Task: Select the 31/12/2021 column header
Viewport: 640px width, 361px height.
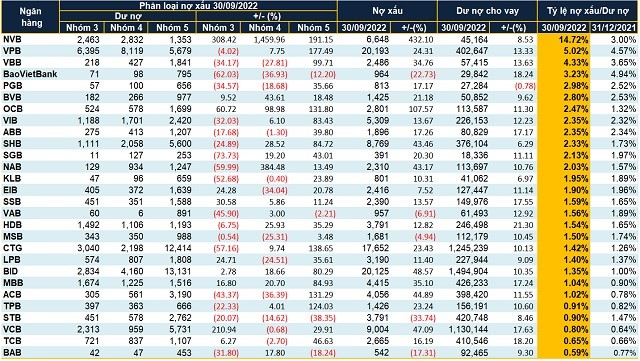Action: pyautogui.click(x=613, y=27)
